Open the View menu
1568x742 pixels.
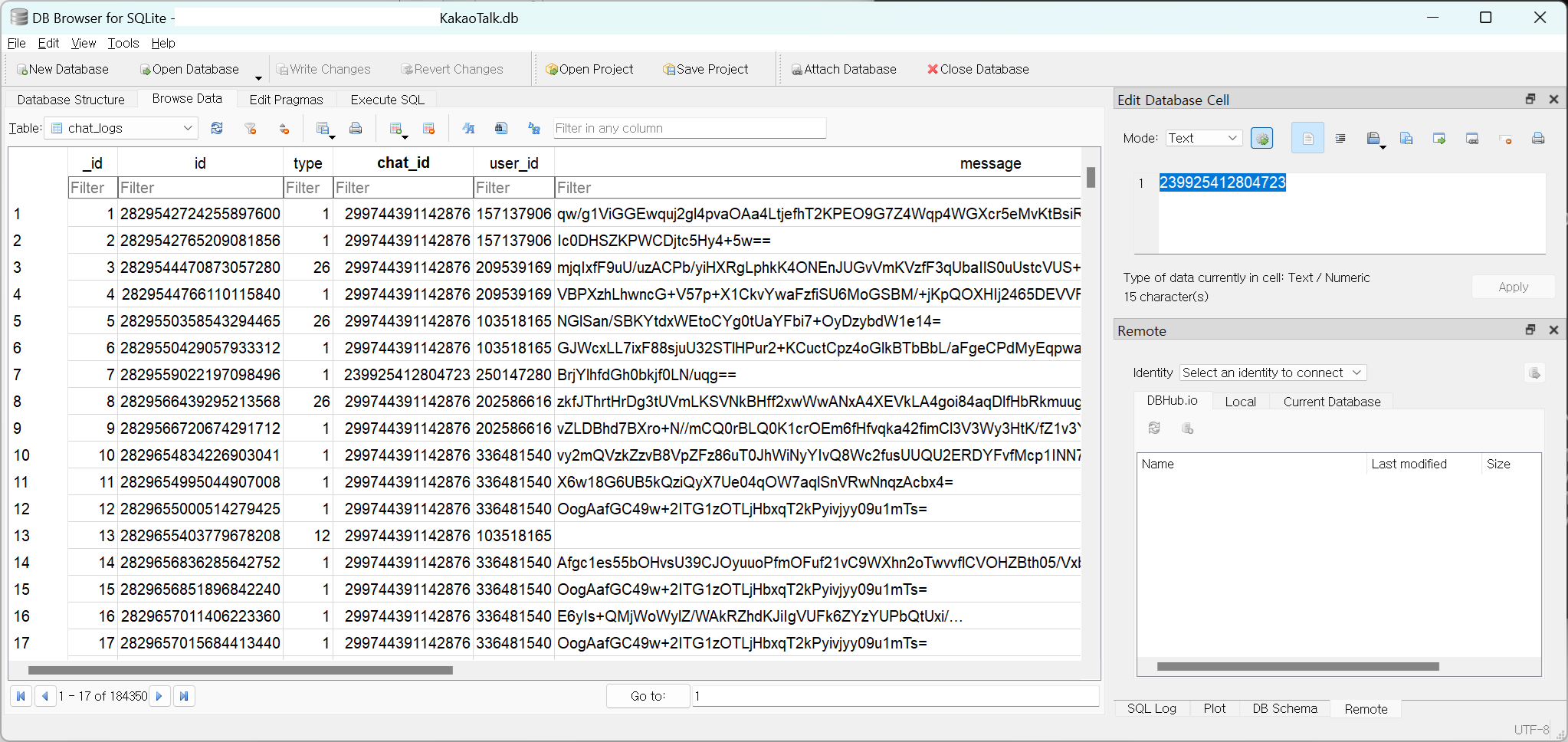(84, 43)
